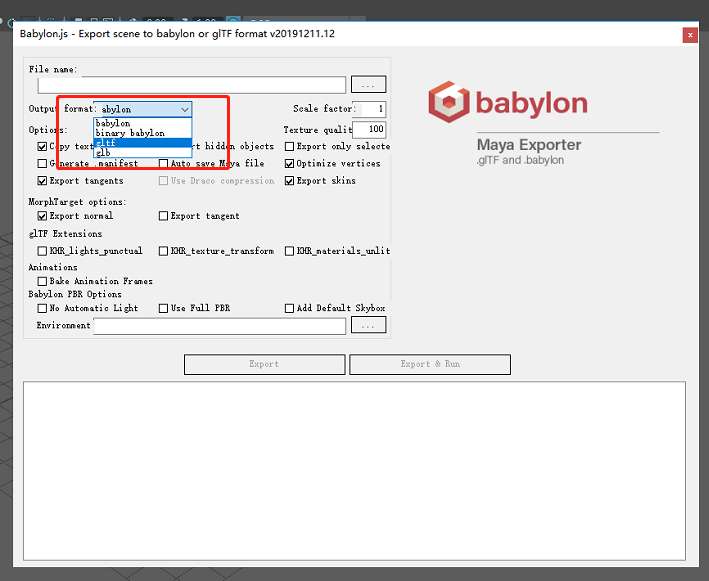Enable KHR_texture_transform extension
This screenshot has width=709, height=581.
pyautogui.click(x=164, y=251)
